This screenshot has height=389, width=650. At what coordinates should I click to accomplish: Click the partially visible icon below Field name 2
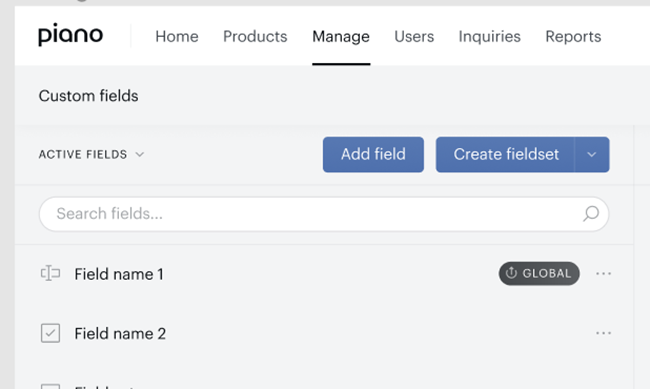50,386
